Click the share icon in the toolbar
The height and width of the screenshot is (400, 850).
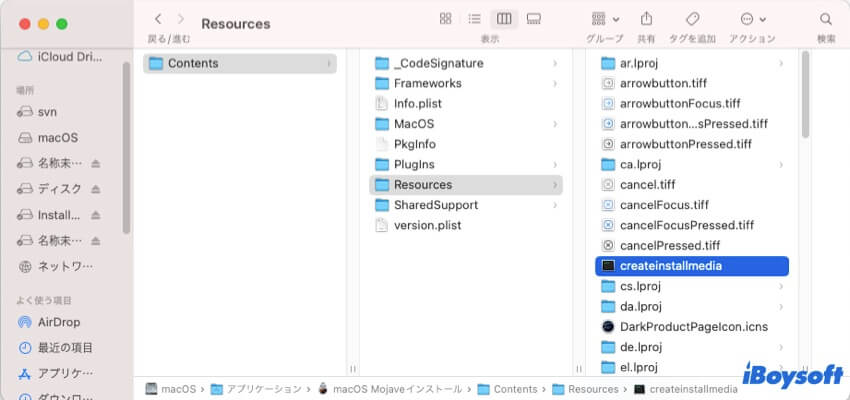point(646,19)
